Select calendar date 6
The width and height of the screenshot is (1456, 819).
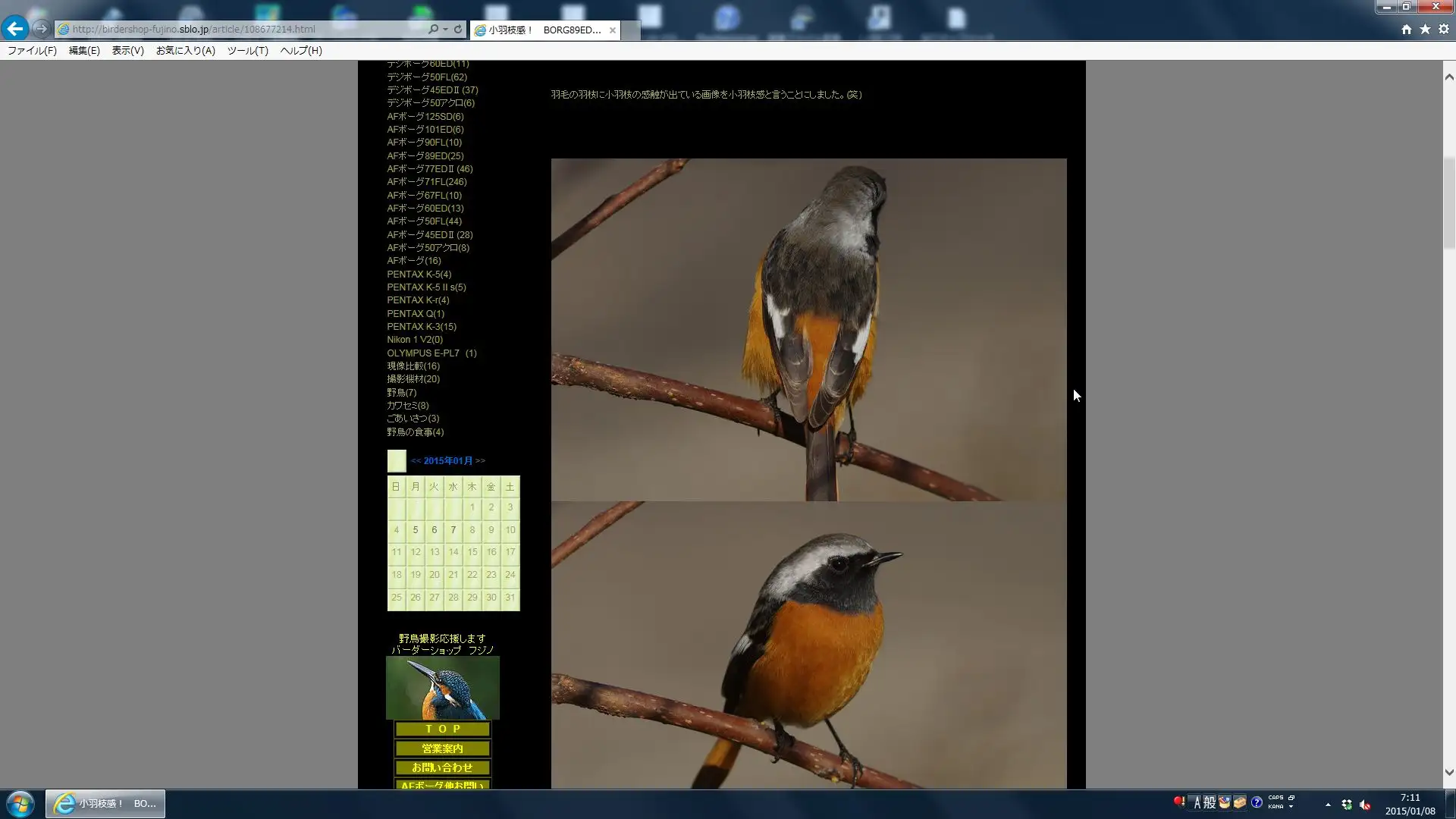pyautogui.click(x=435, y=530)
